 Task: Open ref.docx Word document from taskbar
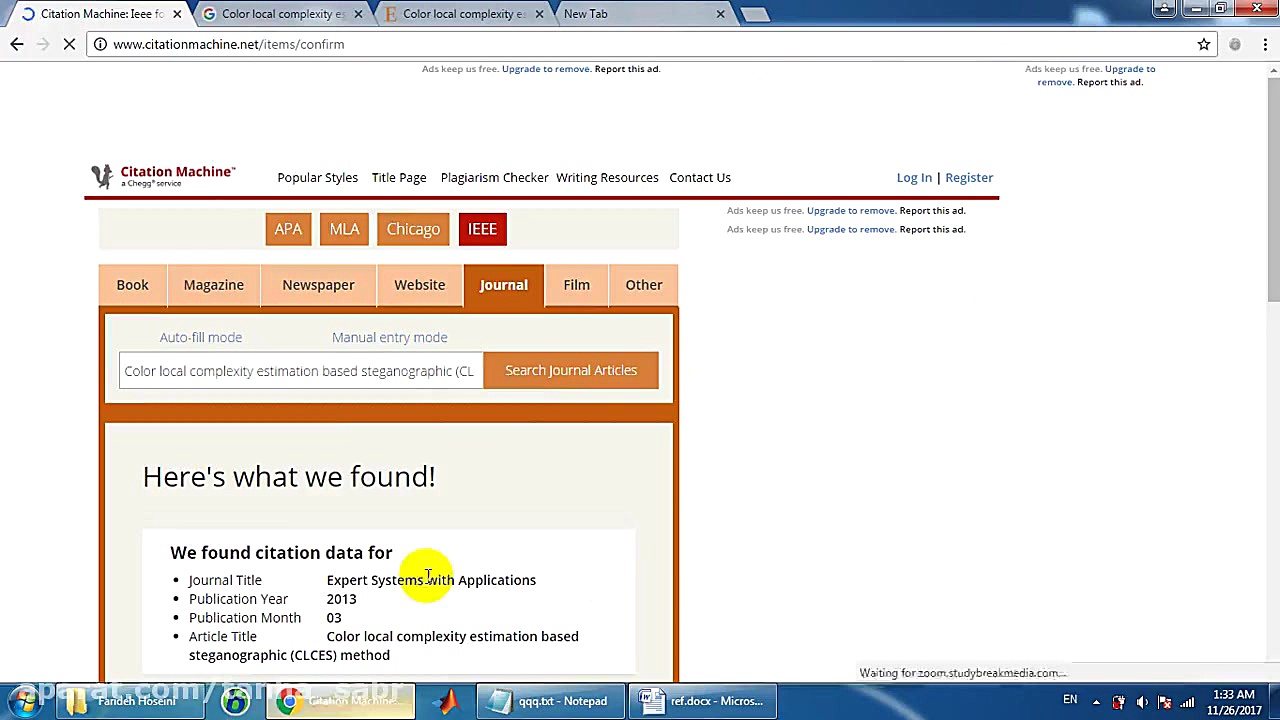pos(703,701)
